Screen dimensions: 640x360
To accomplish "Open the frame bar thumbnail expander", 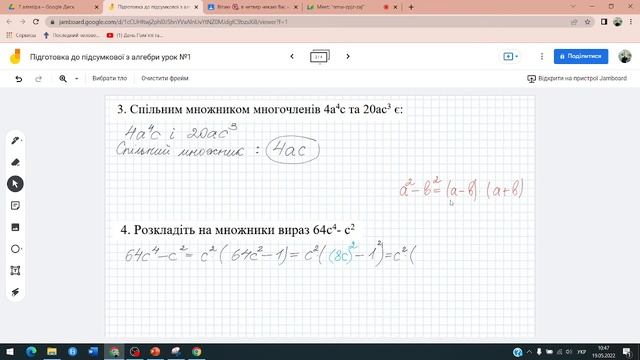I will tap(320, 57).
